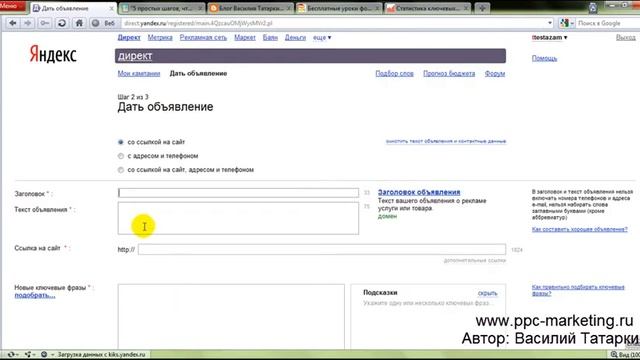The image size is (640, 360).
Task: Click the 'директ' header banner link
Action: 135,56
